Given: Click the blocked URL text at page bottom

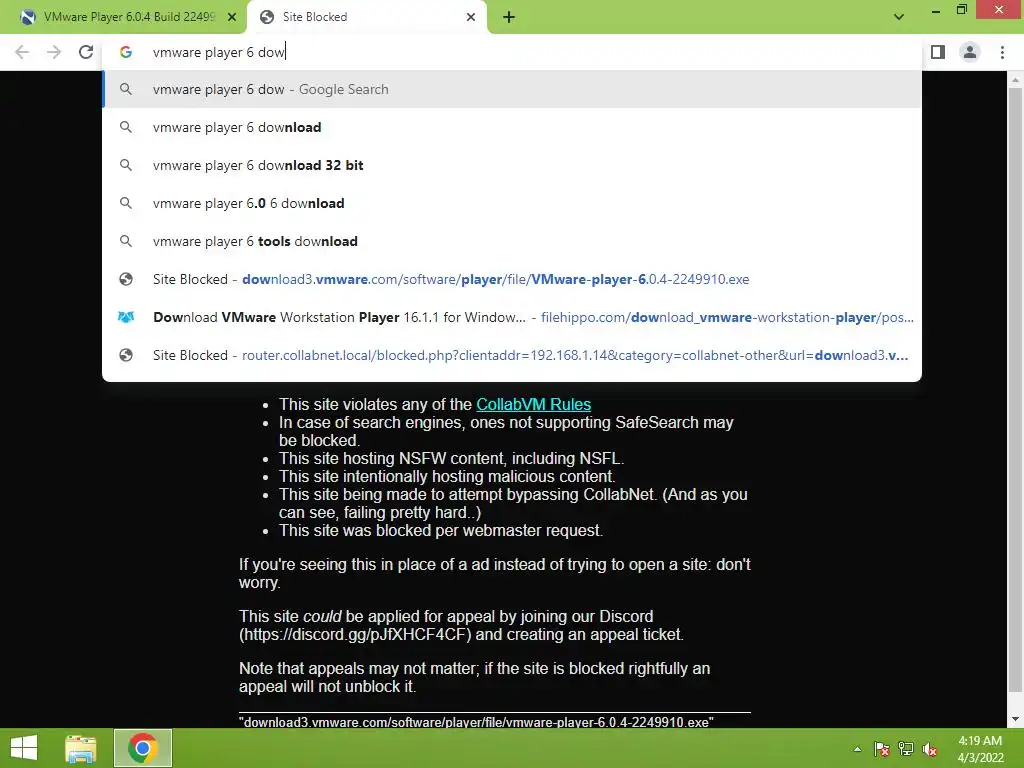Looking at the screenshot, I should point(476,722).
